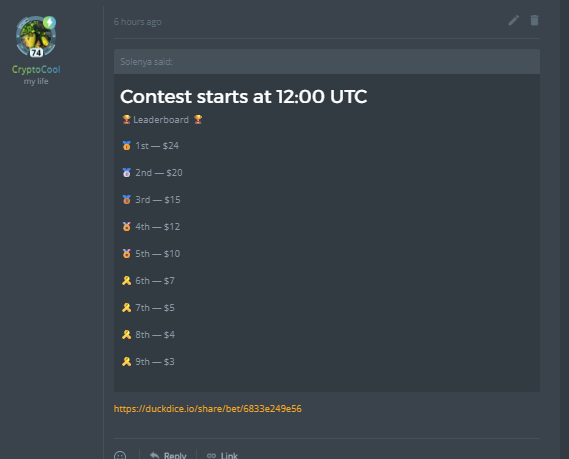Click the Solenya said quote header
This screenshot has width=569, height=459.
point(327,62)
